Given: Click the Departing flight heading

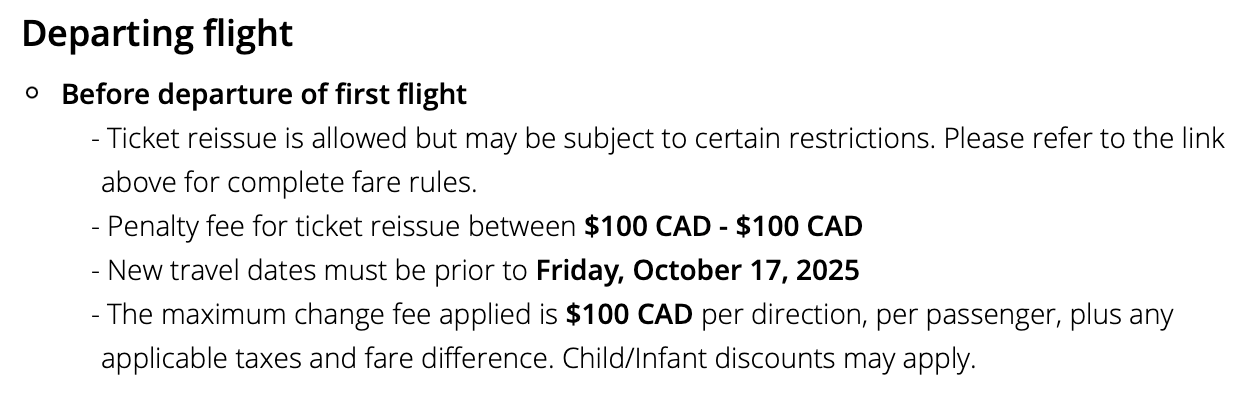Looking at the screenshot, I should (157, 35).
